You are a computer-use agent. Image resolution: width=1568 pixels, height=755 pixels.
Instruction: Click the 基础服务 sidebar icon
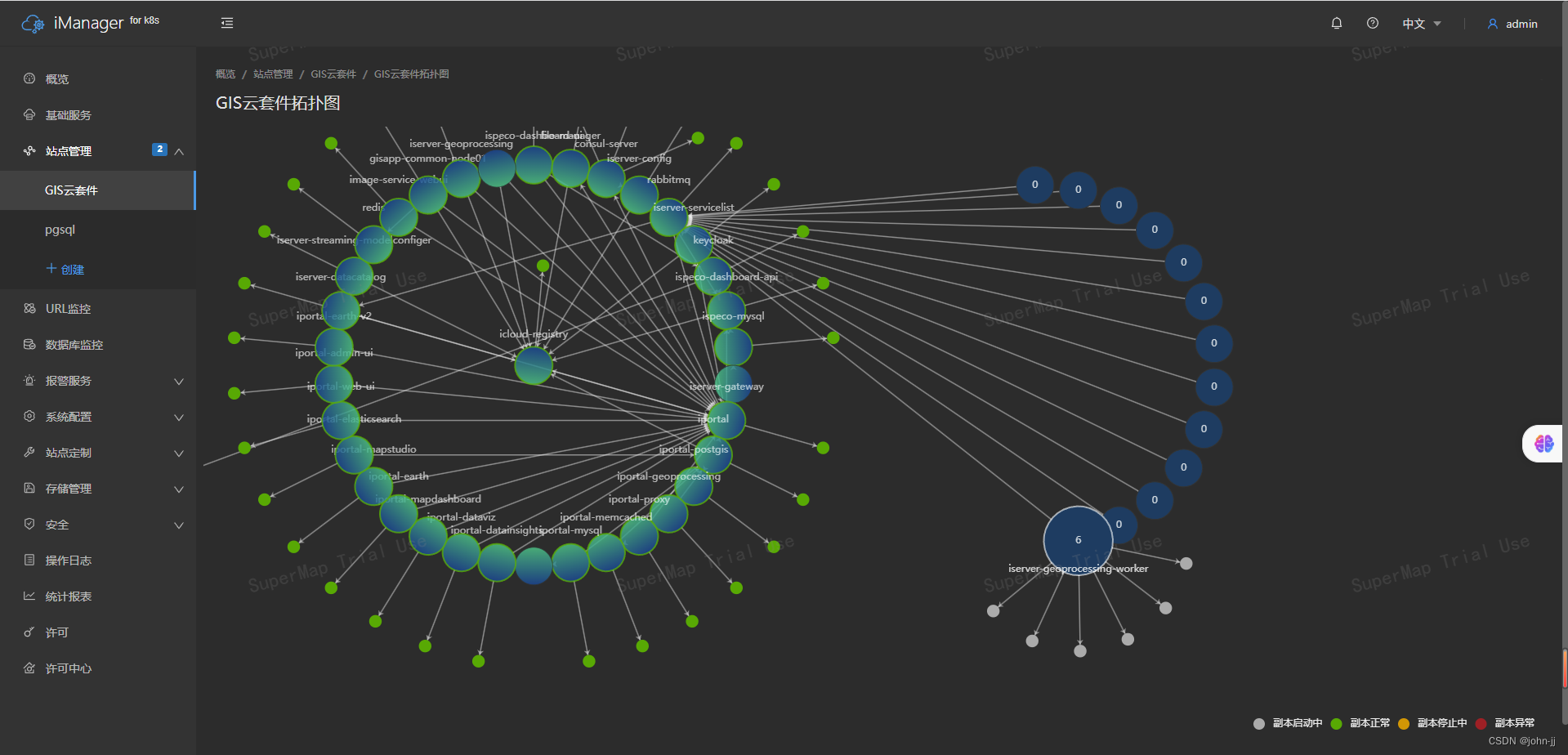point(29,114)
